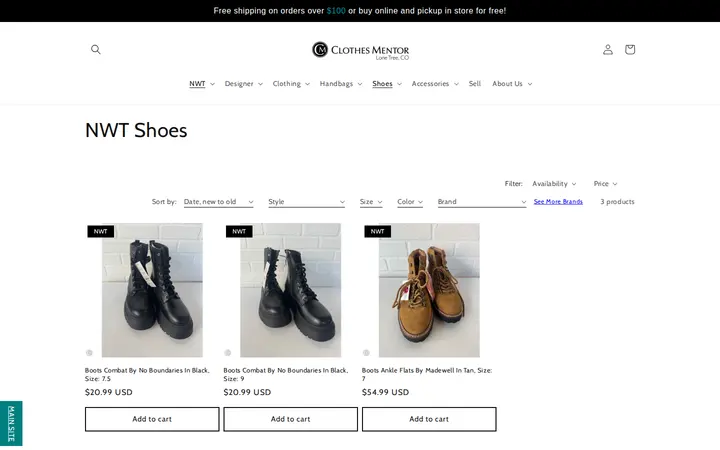Click the $100 free shipping text
Screen dimensions: 720x450
tap(336, 11)
